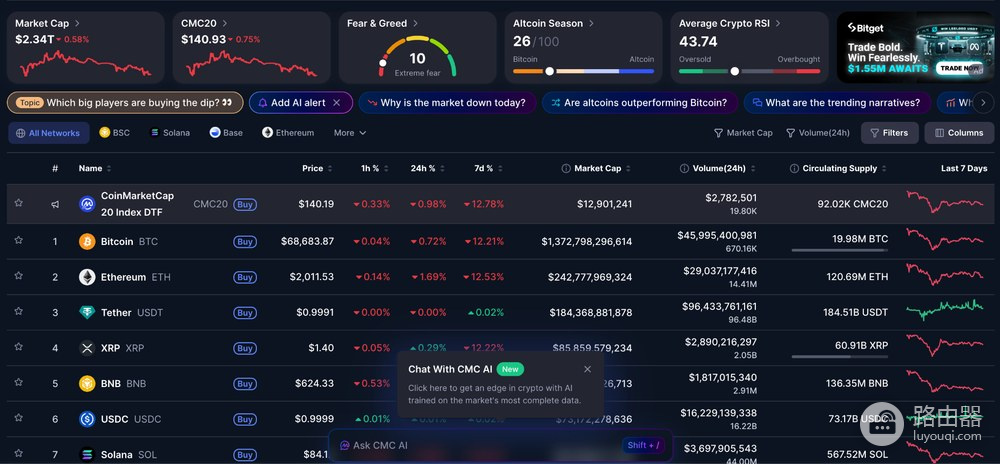Select the Solana network tab
1000x464 pixels.
click(x=170, y=133)
